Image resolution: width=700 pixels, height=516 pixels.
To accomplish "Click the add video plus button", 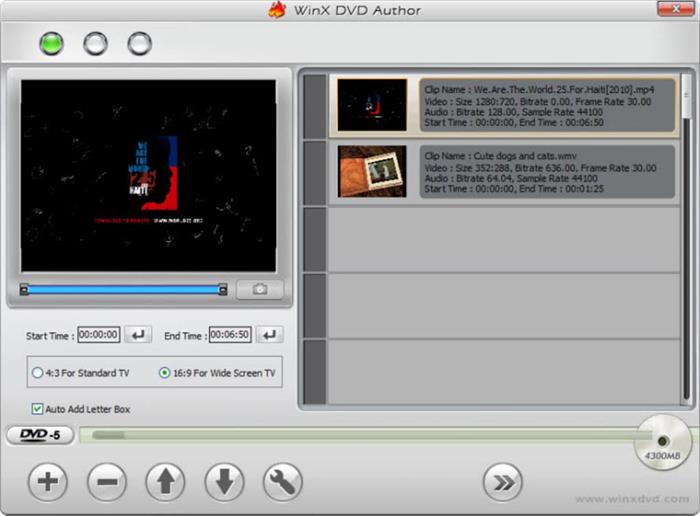I will pos(48,482).
